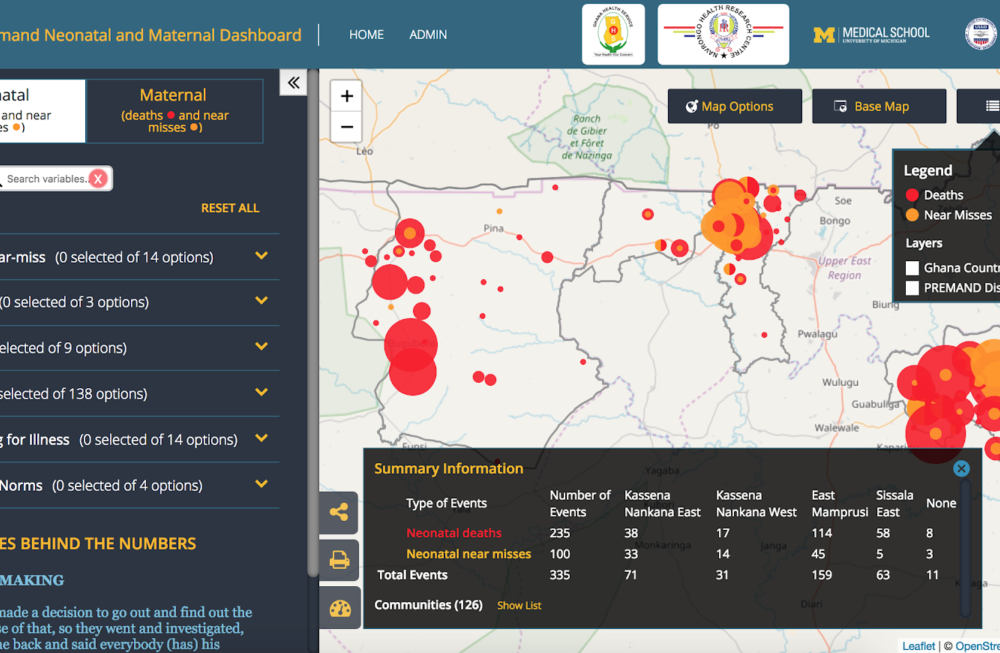Click the zoom in plus icon
Image resolution: width=1000 pixels, height=653 pixels.
(346, 96)
